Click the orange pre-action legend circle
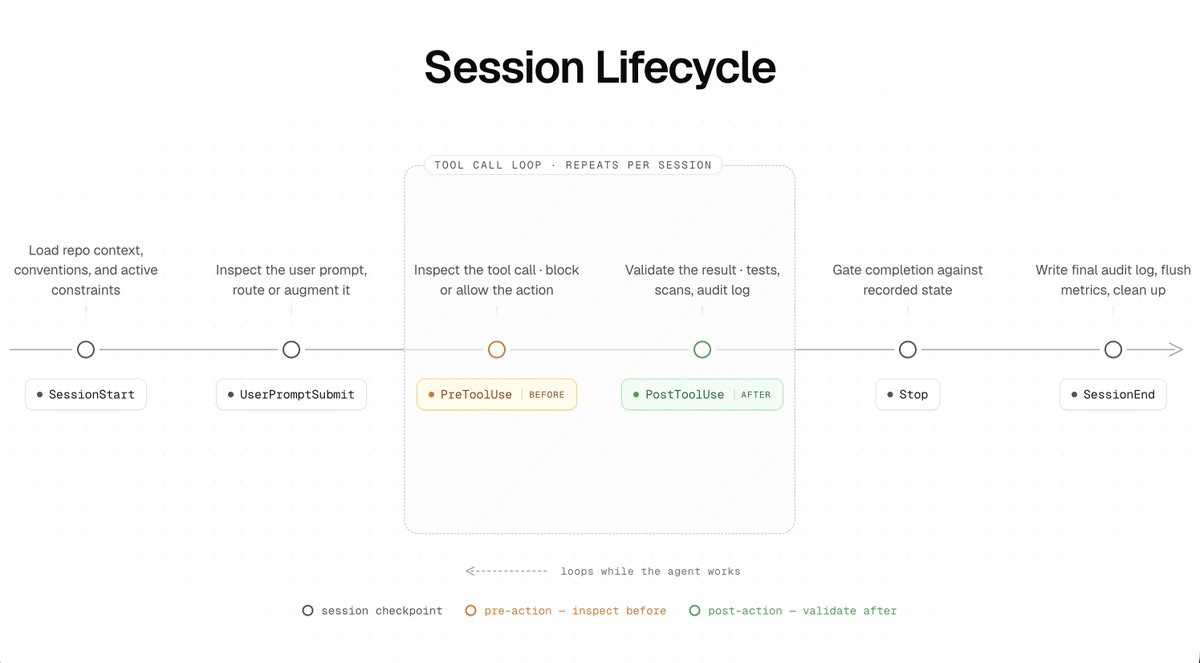This screenshot has height=663, width=1200. click(x=471, y=610)
